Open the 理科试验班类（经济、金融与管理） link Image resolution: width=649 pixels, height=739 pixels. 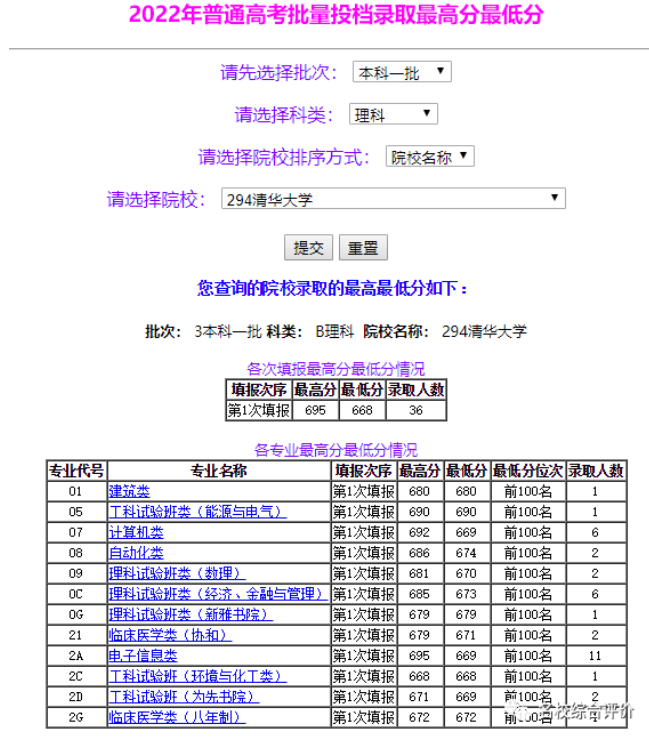pos(218,594)
